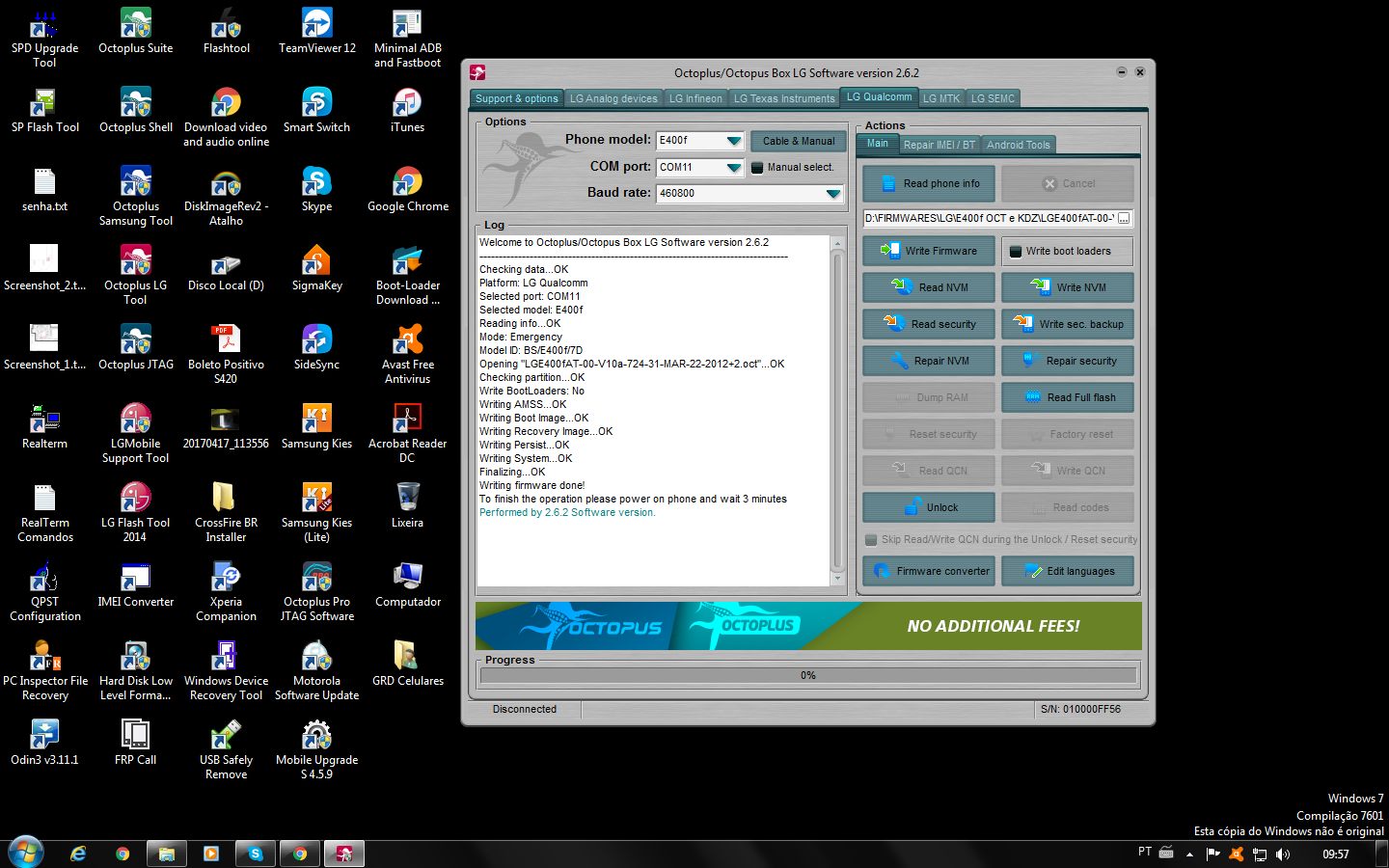Open the Repair IMEI / BT tab
Image resolution: width=1389 pixels, height=868 pixels.
[x=940, y=145]
